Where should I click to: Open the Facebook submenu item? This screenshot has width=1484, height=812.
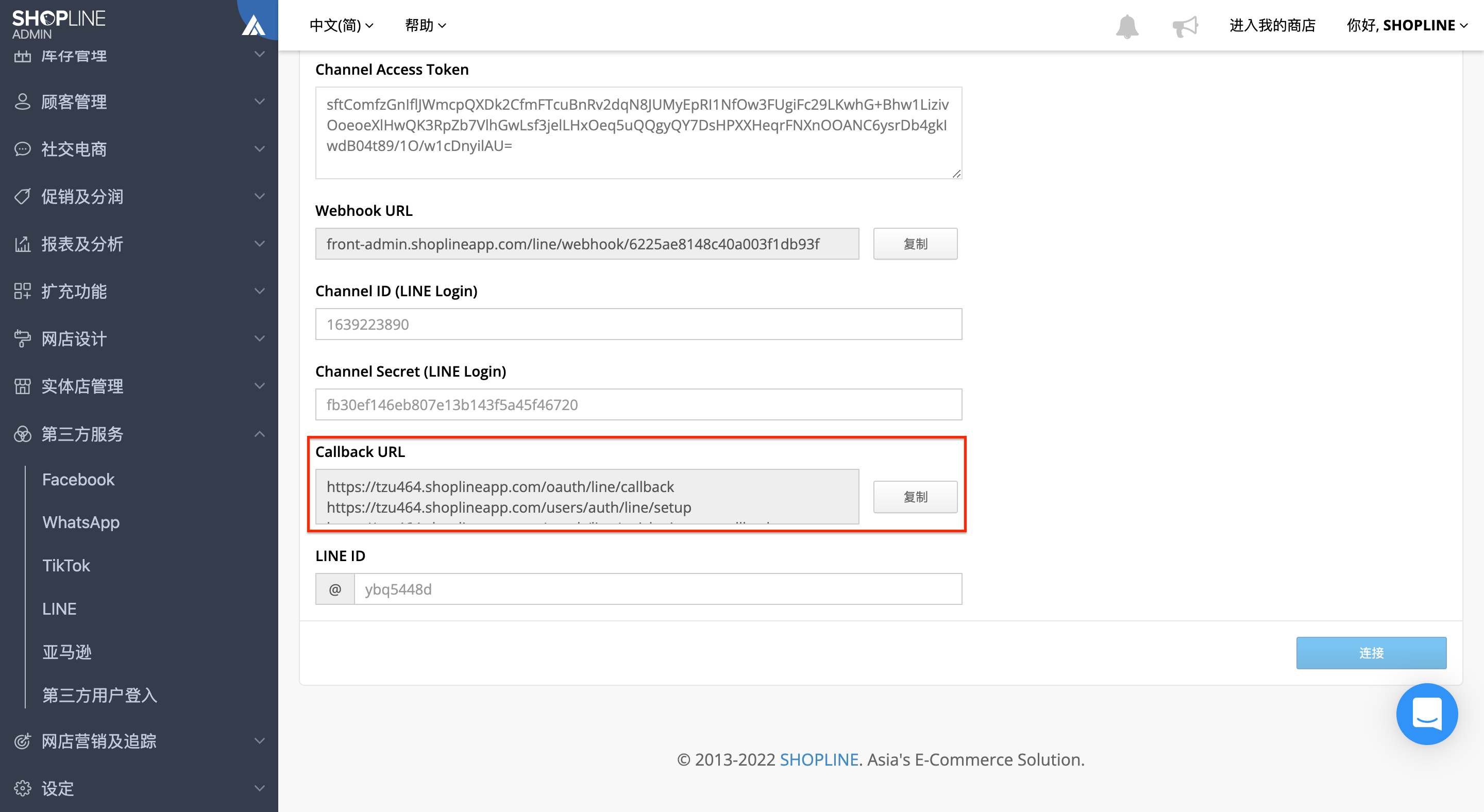click(78, 479)
